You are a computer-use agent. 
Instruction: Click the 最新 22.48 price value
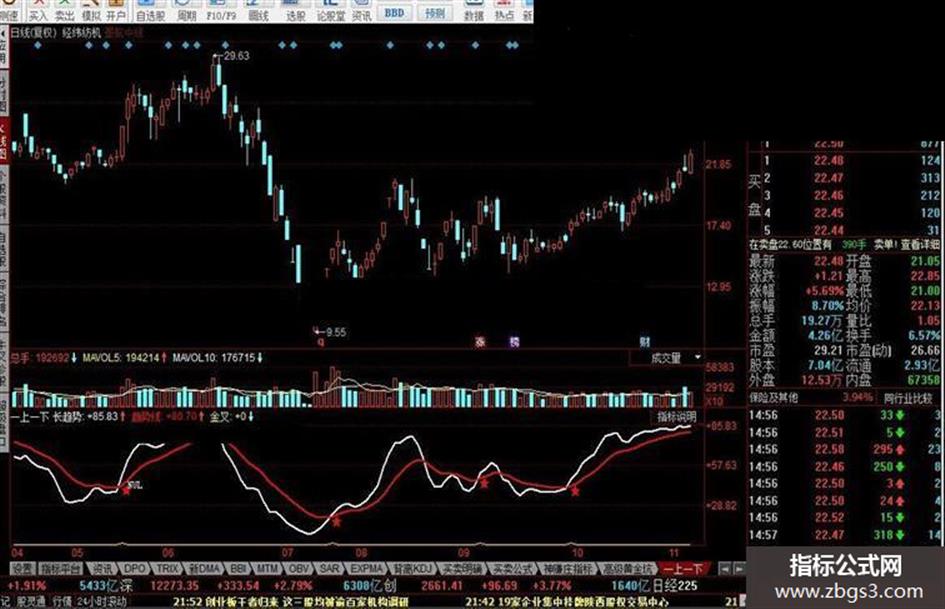pyautogui.click(x=829, y=261)
